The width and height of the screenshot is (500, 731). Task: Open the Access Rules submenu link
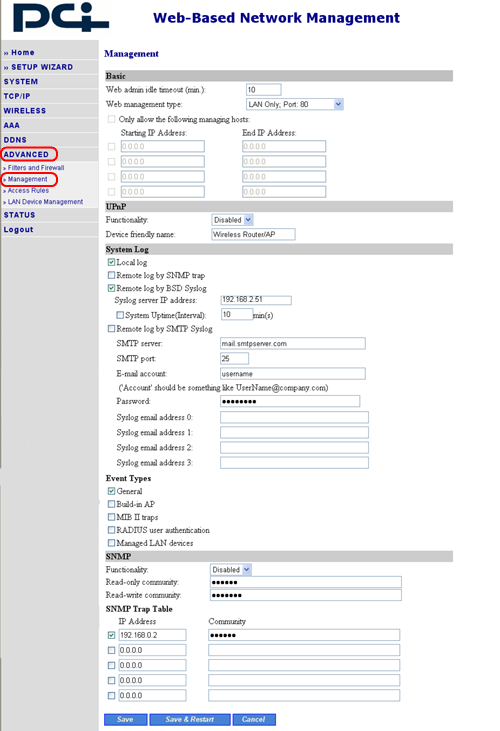28,190
